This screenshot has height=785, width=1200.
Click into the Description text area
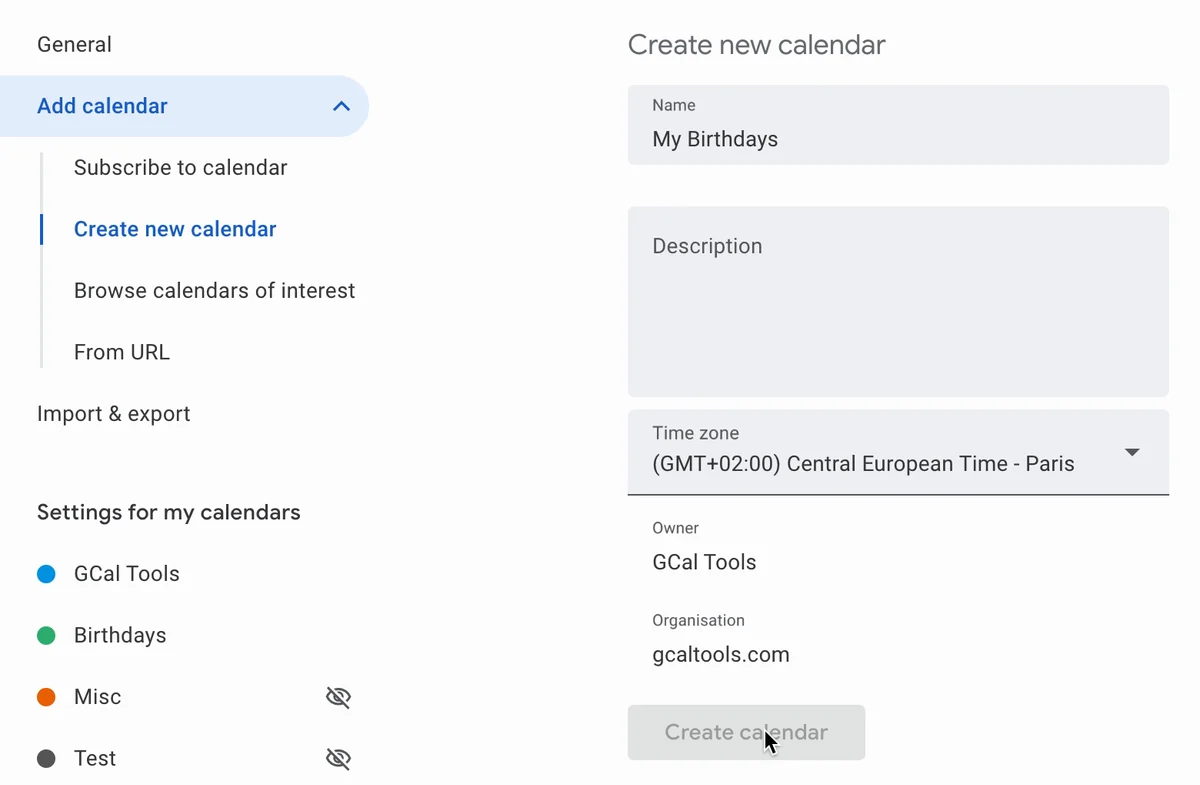coord(898,302)
